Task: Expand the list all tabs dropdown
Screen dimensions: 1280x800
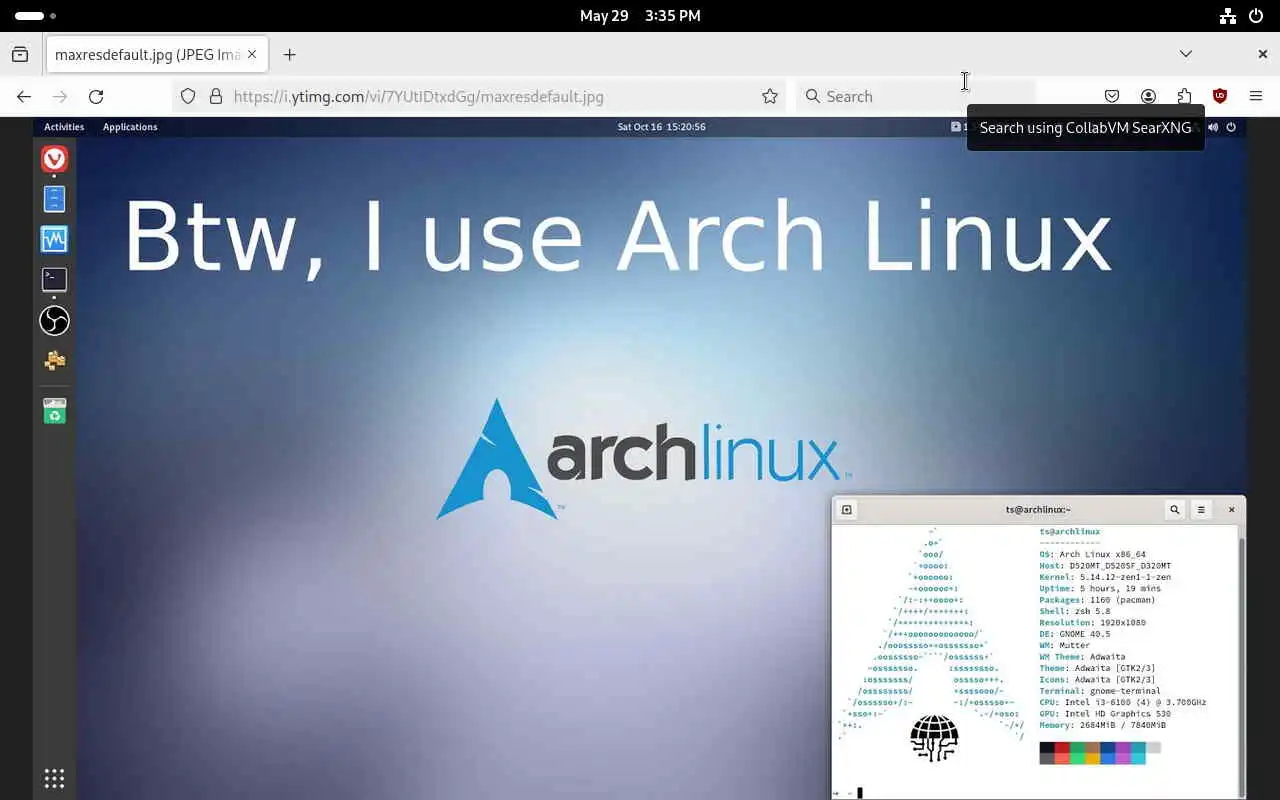Action: 1185,54
